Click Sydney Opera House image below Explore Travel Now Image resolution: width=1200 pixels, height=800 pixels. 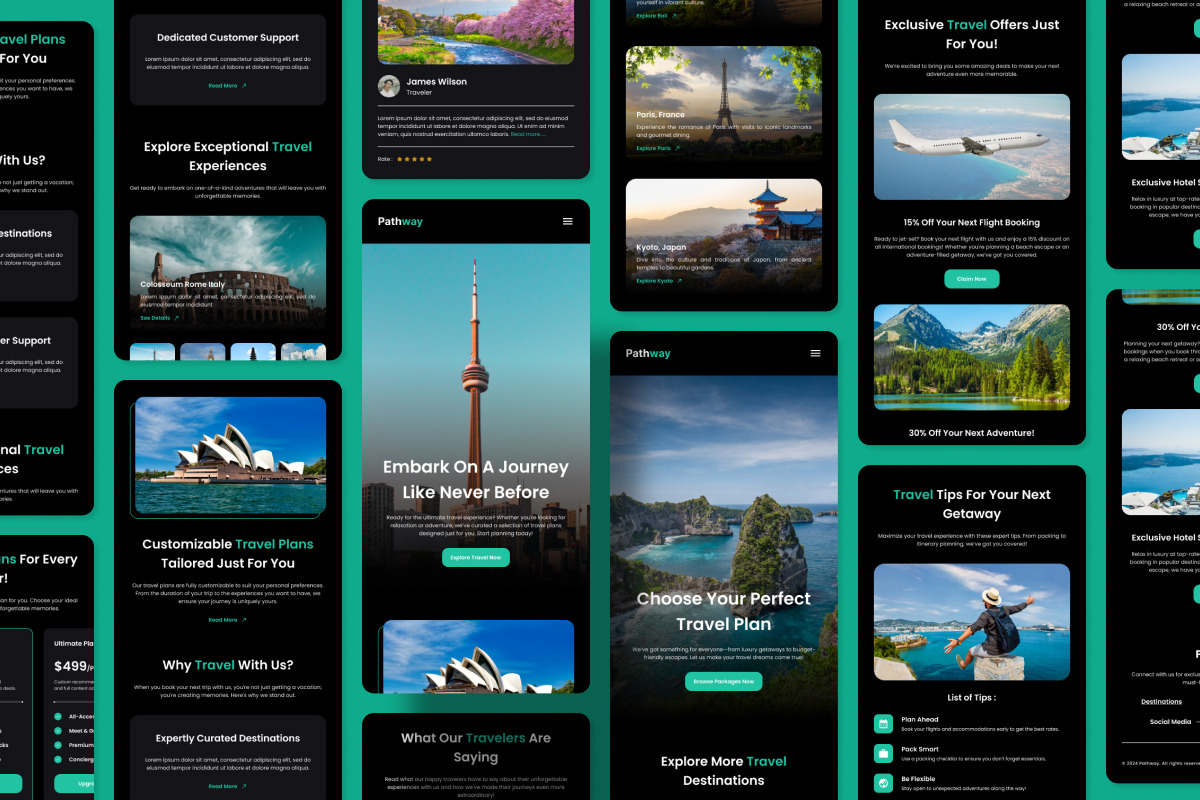pos(478,656)
